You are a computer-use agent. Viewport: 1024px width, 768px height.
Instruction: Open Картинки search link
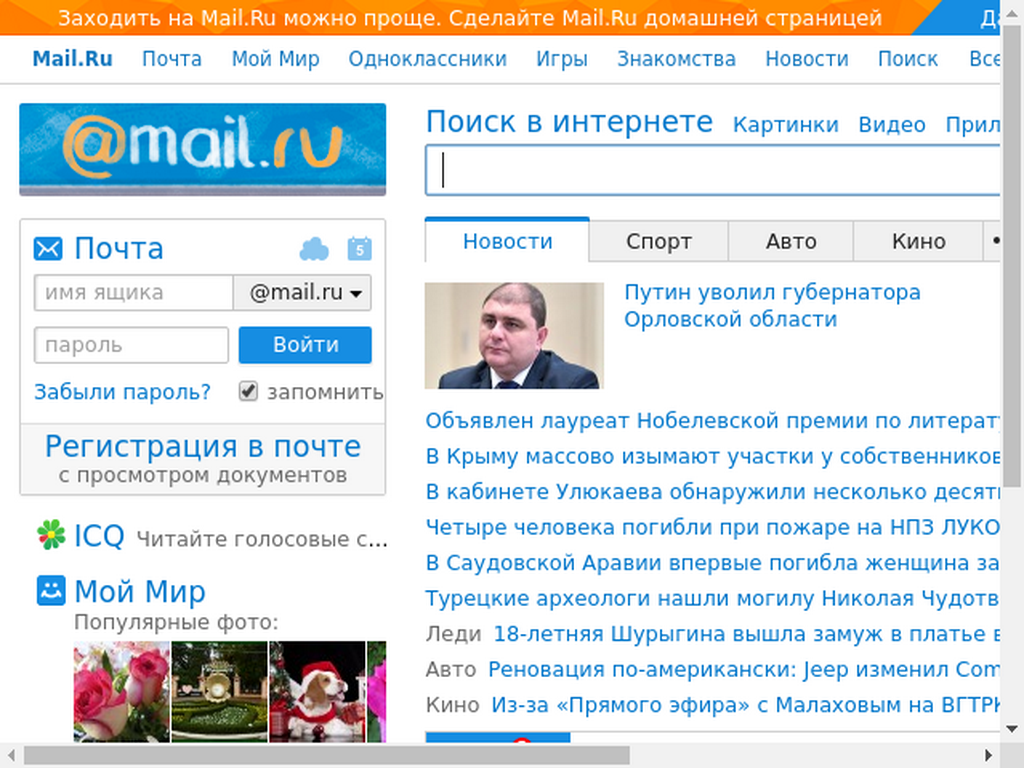coord(785,124)
